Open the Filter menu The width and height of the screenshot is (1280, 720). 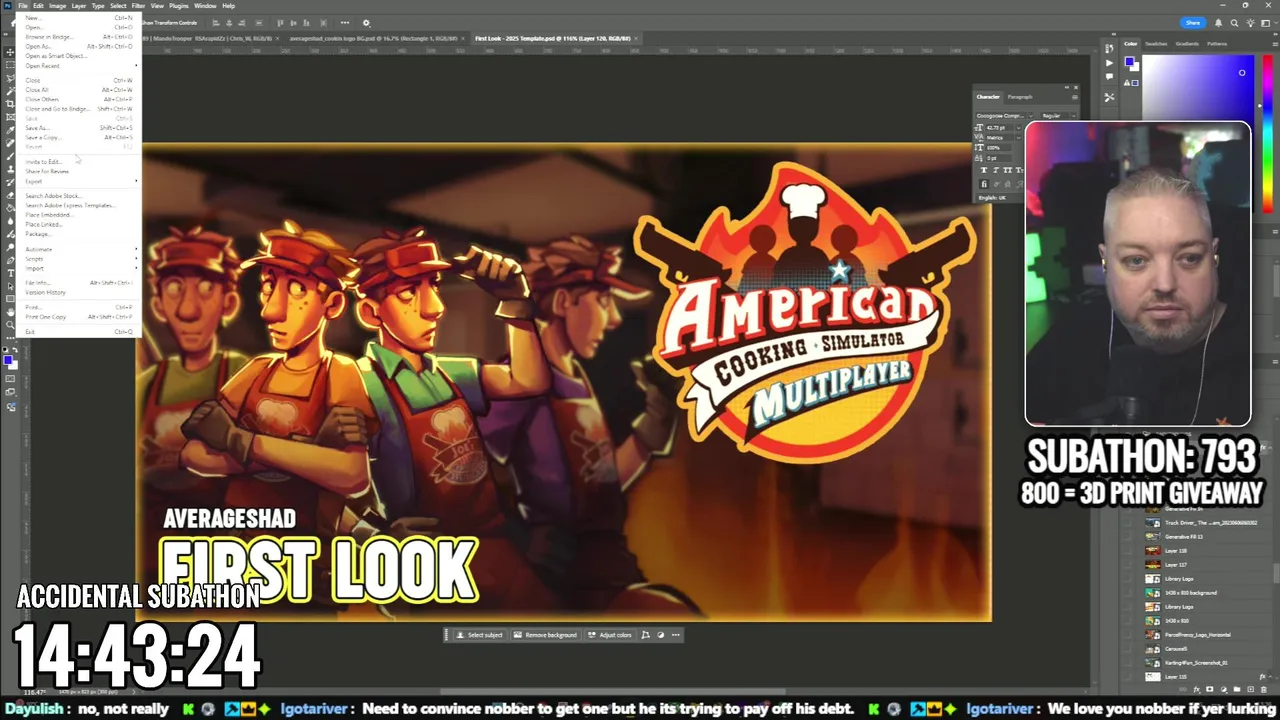pos(138,6)
